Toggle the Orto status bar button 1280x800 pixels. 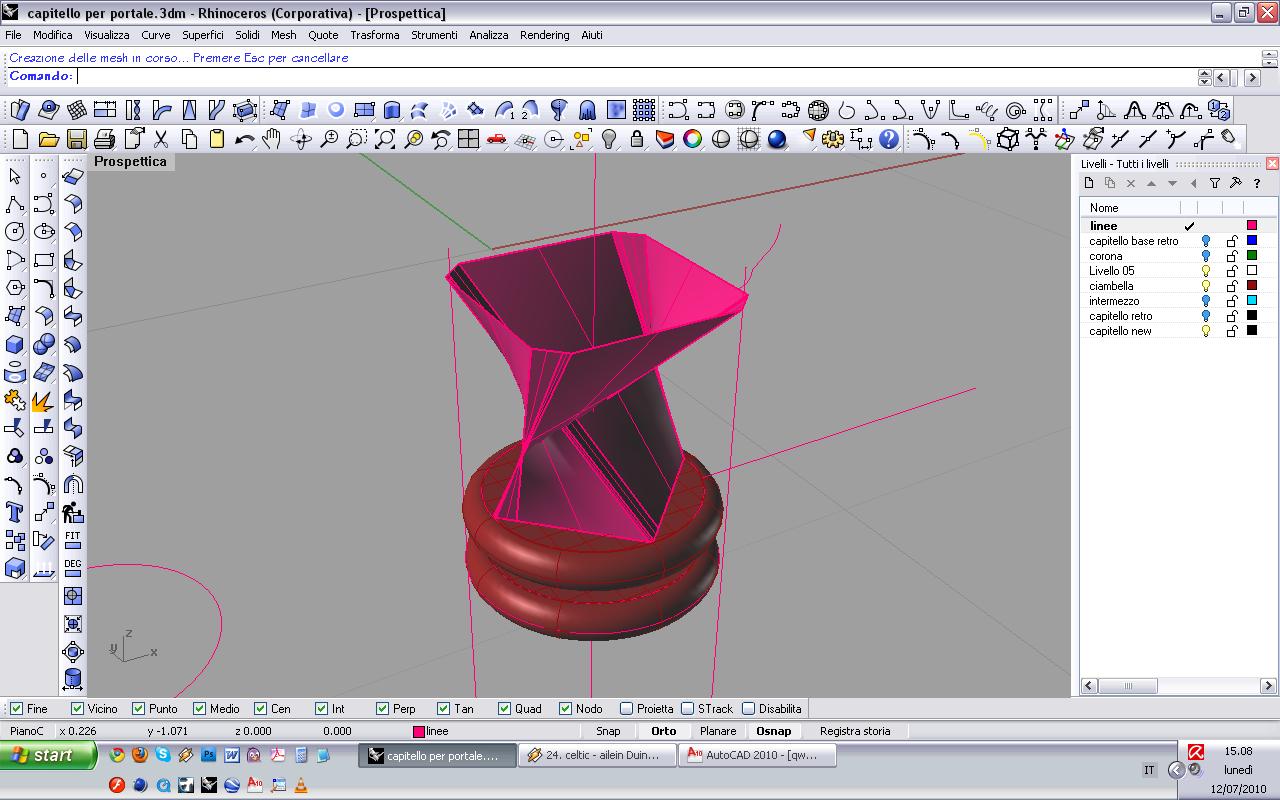click(x=664, y=731)
